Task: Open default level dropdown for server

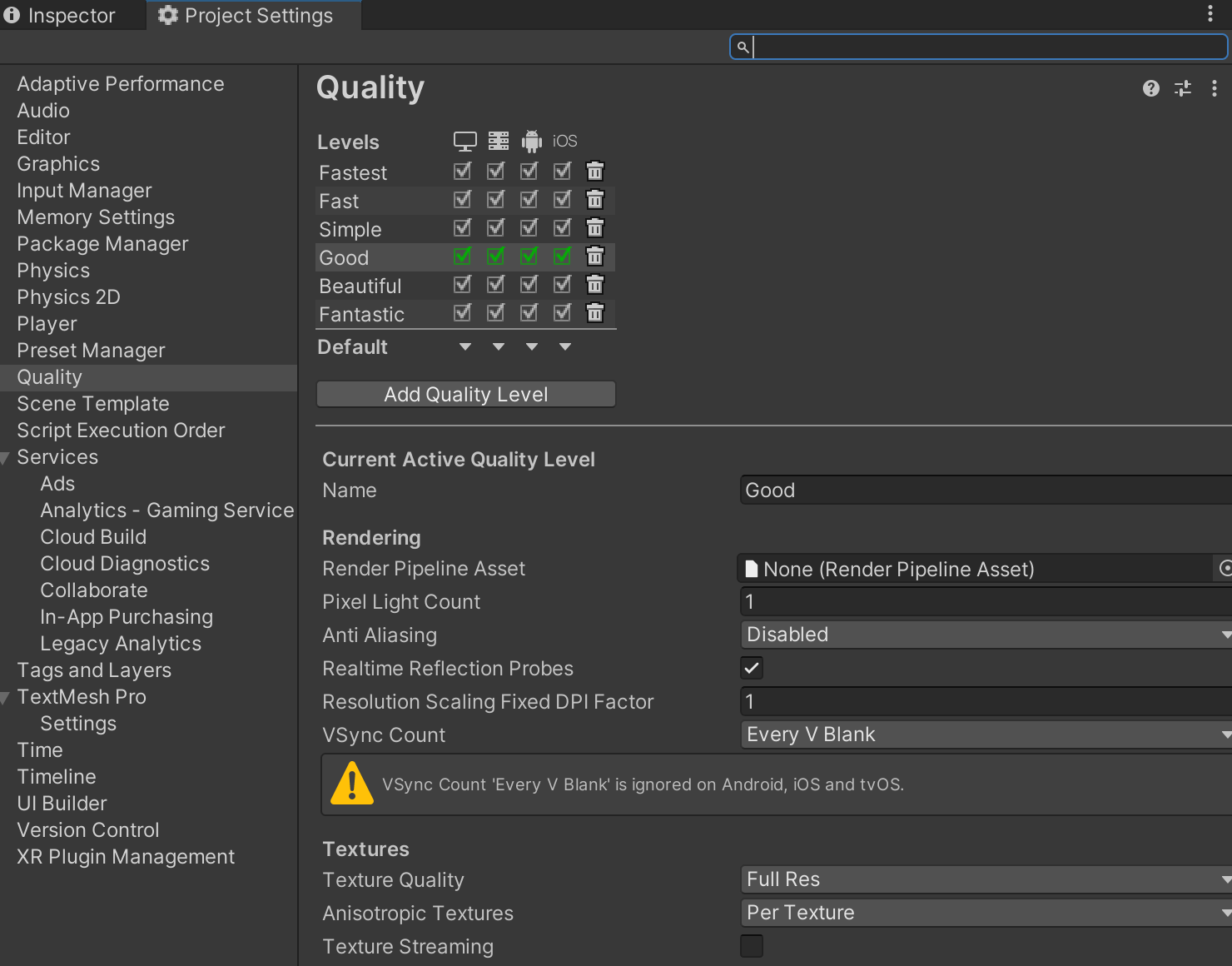Action: 498,346
